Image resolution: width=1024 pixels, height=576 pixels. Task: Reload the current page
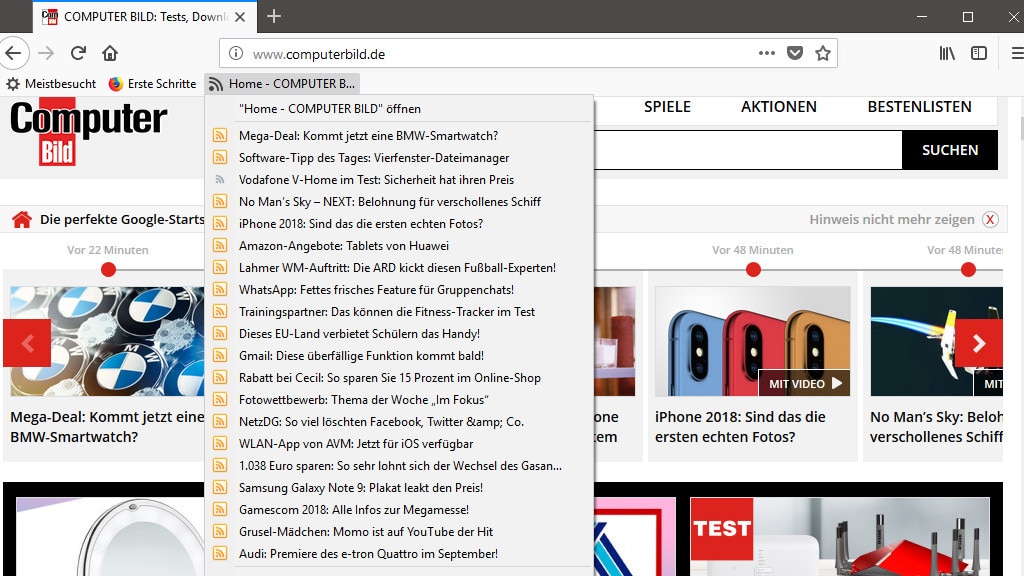point(78,53)
